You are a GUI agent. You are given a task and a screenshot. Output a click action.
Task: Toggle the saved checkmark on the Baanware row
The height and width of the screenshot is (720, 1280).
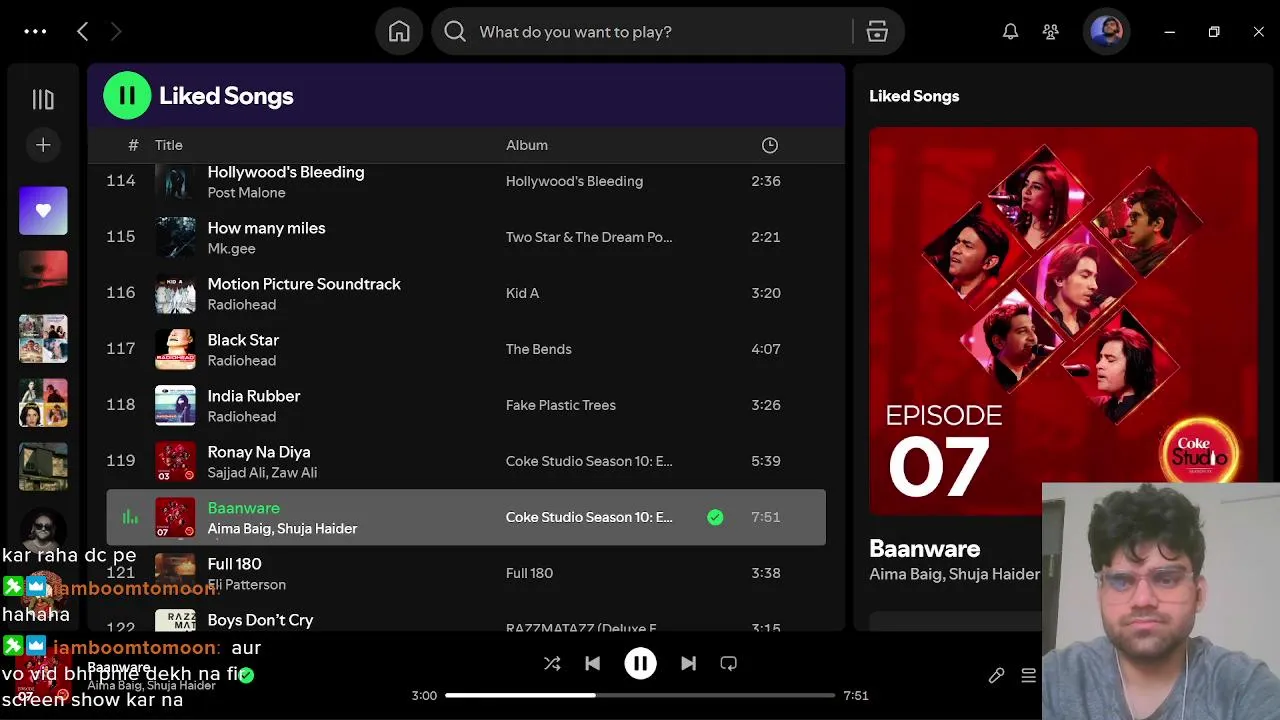tap(715, 517)
